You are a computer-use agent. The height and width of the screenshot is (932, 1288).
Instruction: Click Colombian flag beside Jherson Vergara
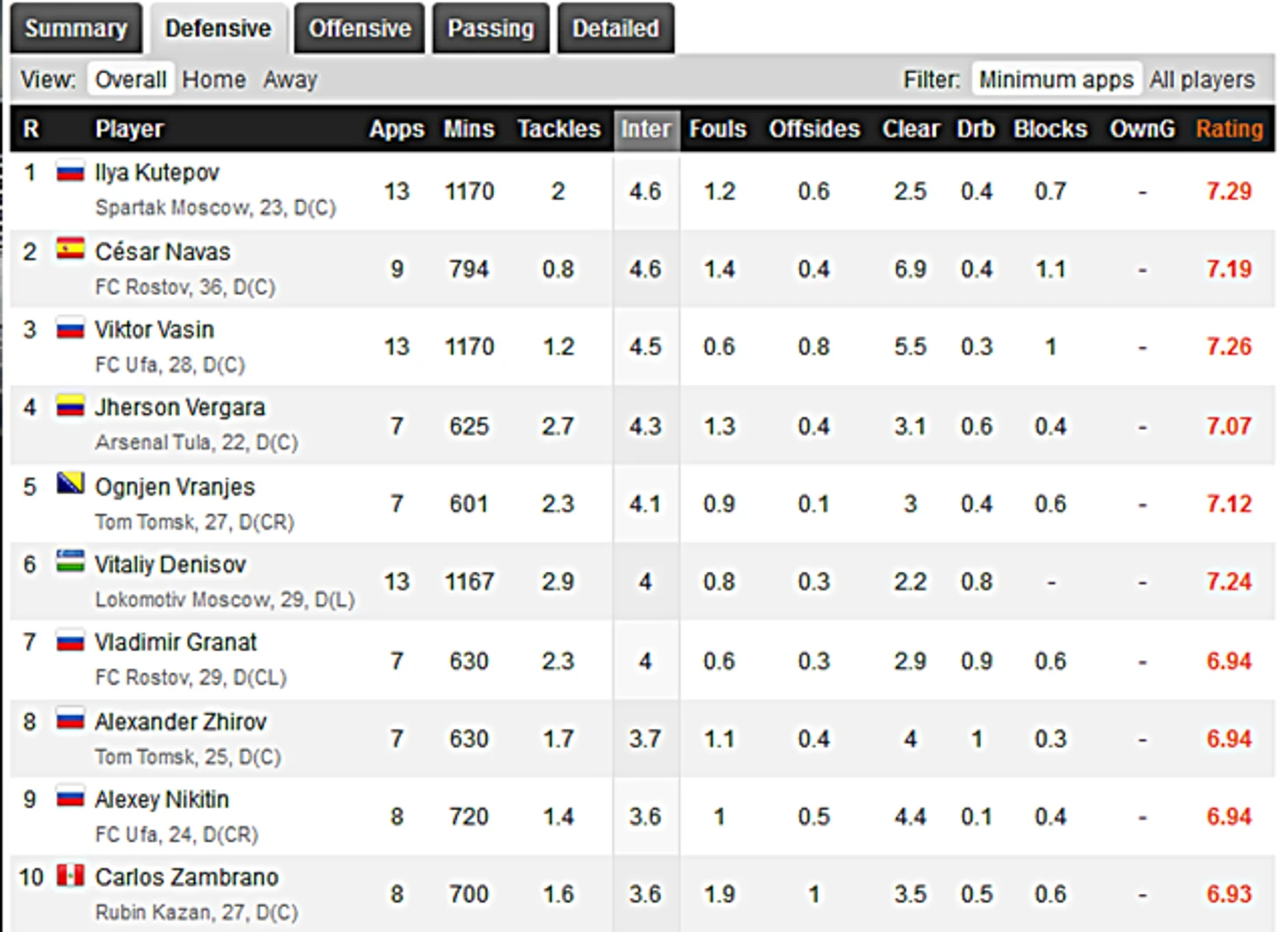(x=71, y=406)
